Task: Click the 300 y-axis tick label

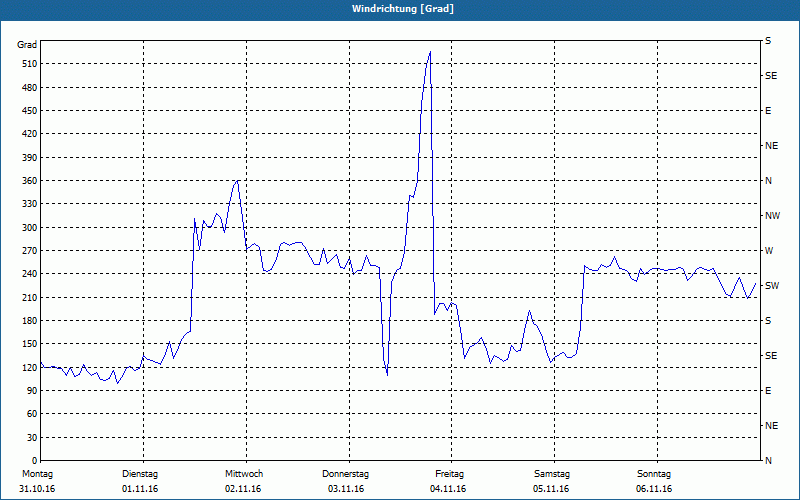Action: pyautogui.click(x=30, y=228)
